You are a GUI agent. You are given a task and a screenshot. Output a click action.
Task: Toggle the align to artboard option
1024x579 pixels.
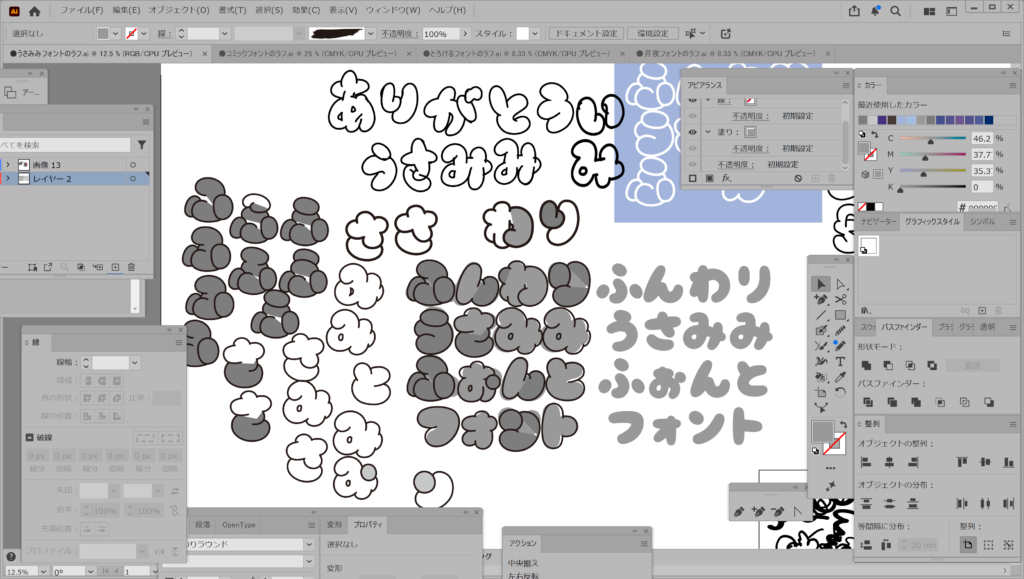pyautogui.click(x=968, y=544)
